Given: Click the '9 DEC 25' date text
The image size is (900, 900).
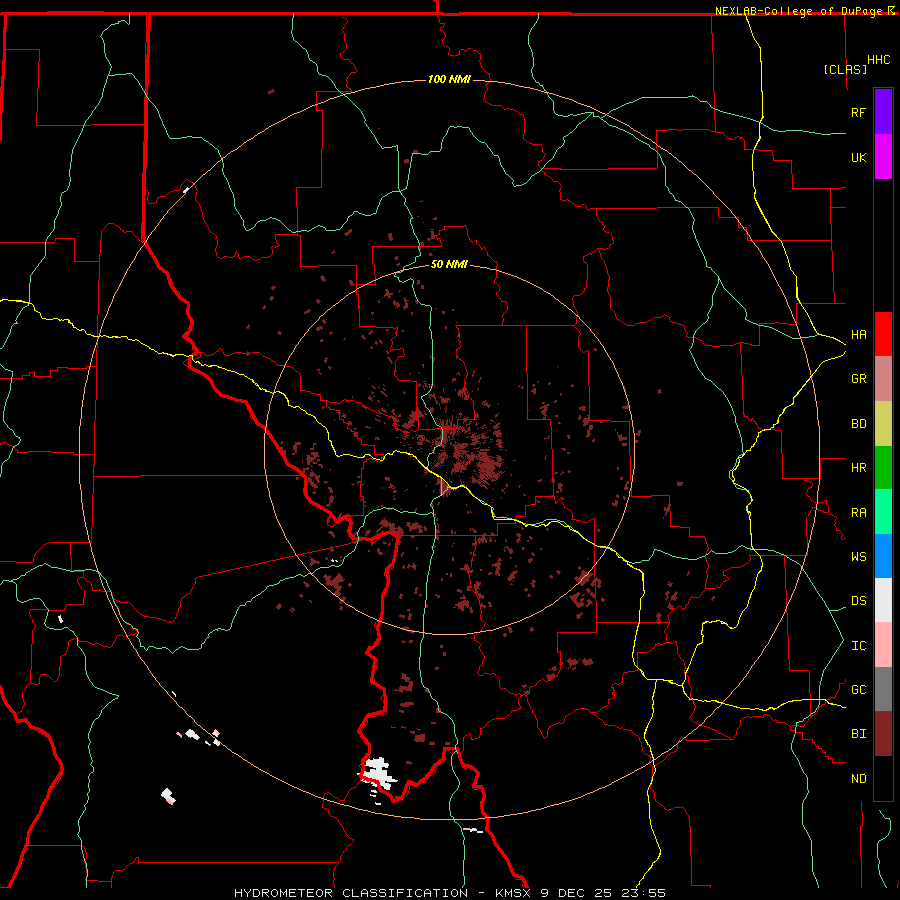Looking at the screenshot, I should click(x=577, y=893).
